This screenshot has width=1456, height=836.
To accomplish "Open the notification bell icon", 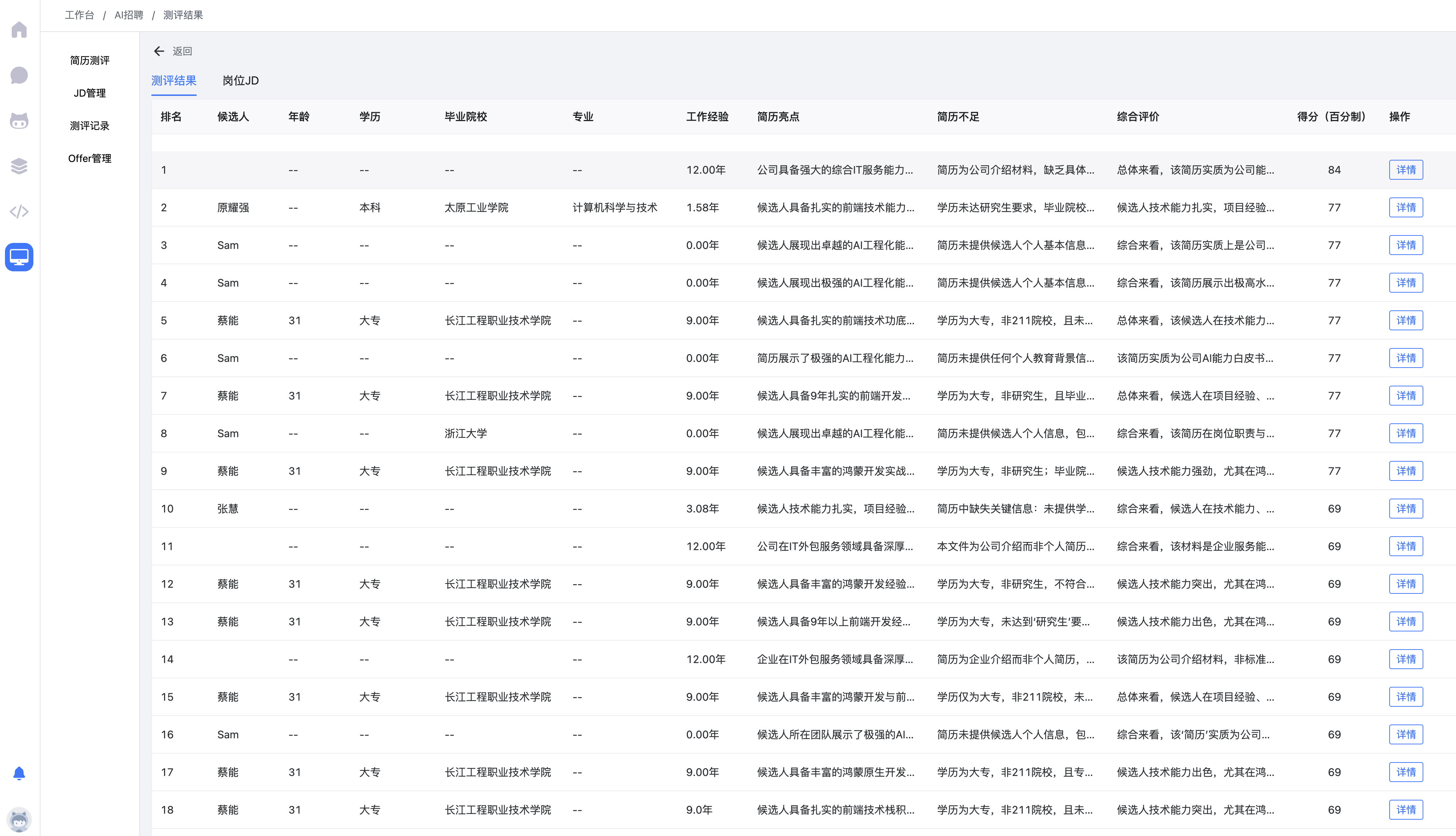I will pos(19,773).
